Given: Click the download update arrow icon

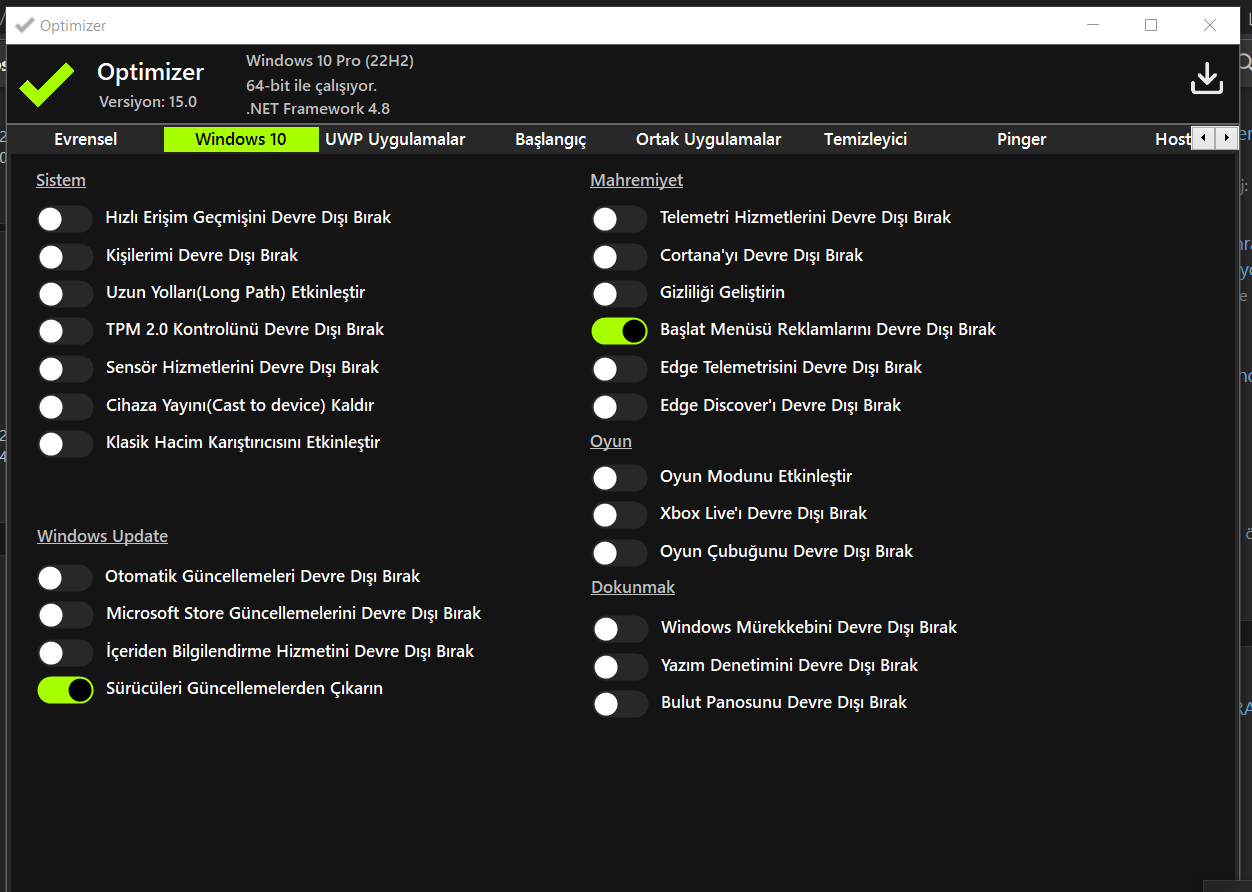Looking at the screenshot, I should click(x=1207, y=78).
